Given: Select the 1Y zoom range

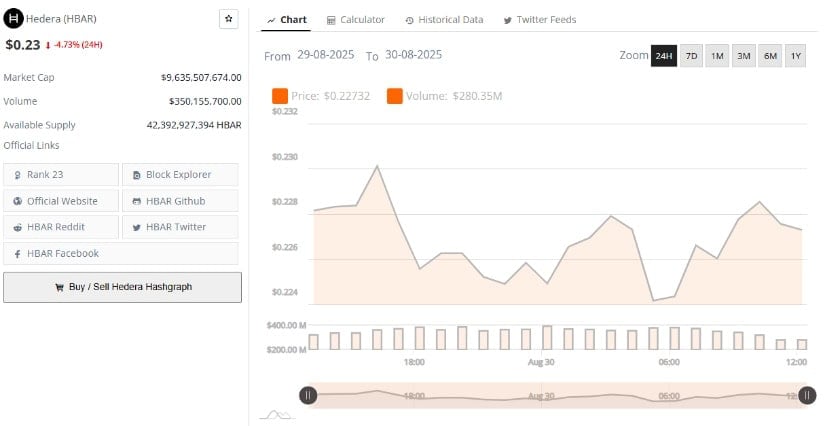Looking at the screenshot, I should (x=796, y=56).
